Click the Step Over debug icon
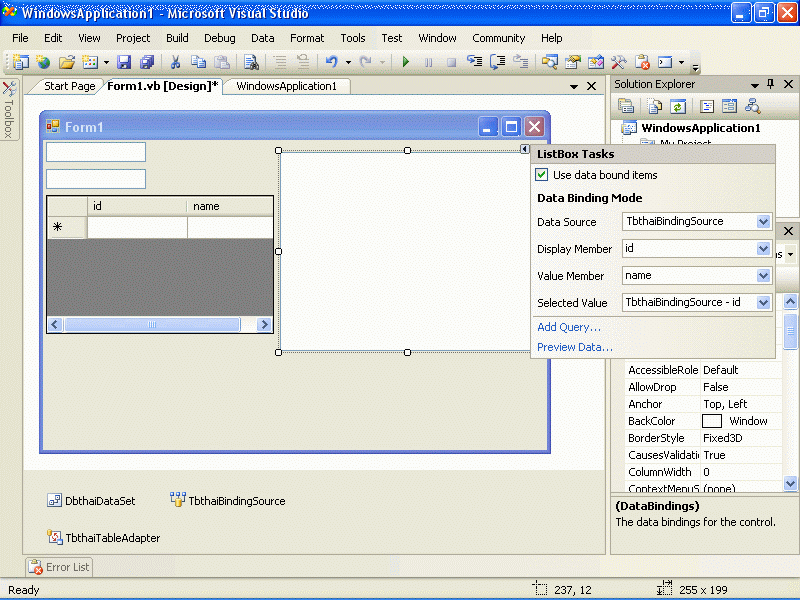800x600 pixels. [497, 62]
